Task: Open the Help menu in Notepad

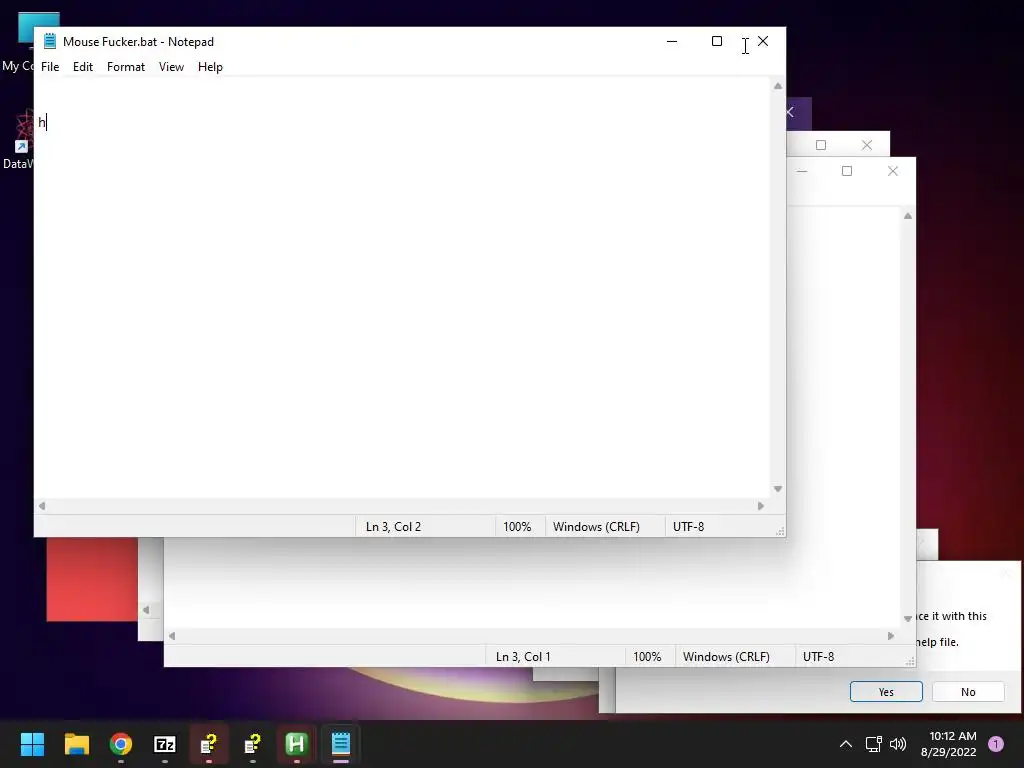Action: [x=210, y=67]
